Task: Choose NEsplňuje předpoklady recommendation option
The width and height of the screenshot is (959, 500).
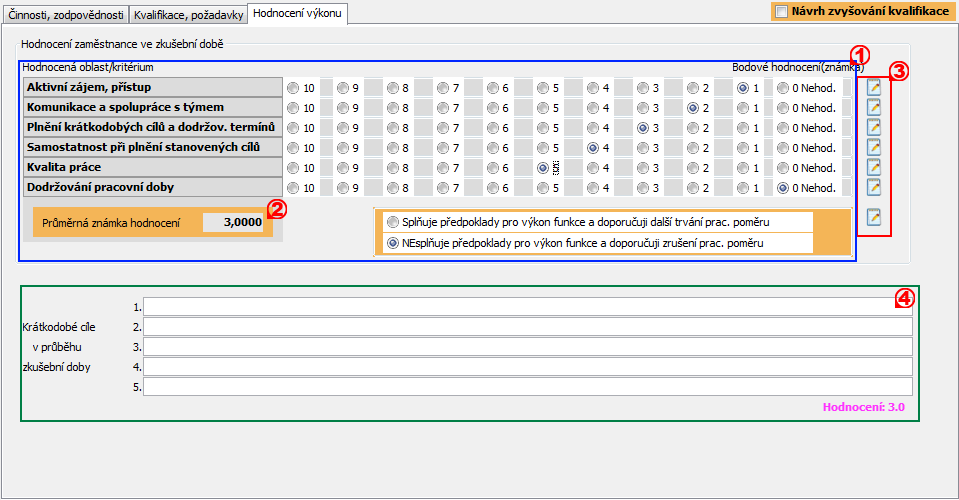Action: [393, 242]
